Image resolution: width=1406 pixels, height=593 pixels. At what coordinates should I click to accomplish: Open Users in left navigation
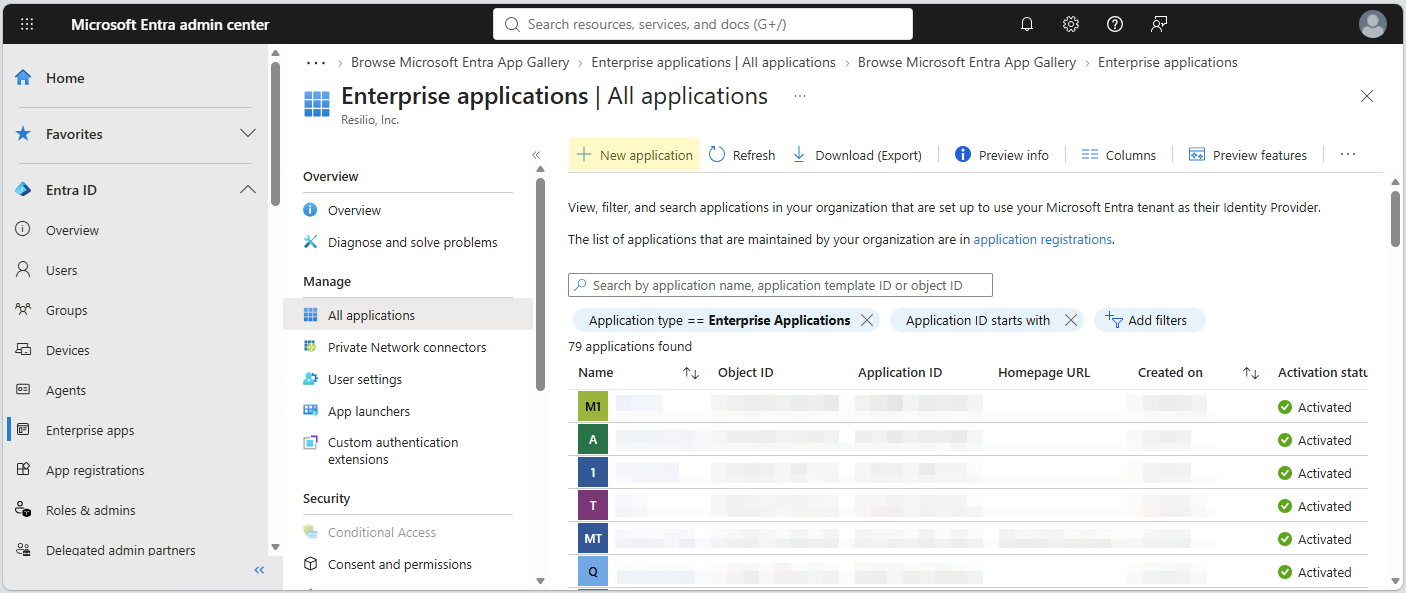pos(61,270)
